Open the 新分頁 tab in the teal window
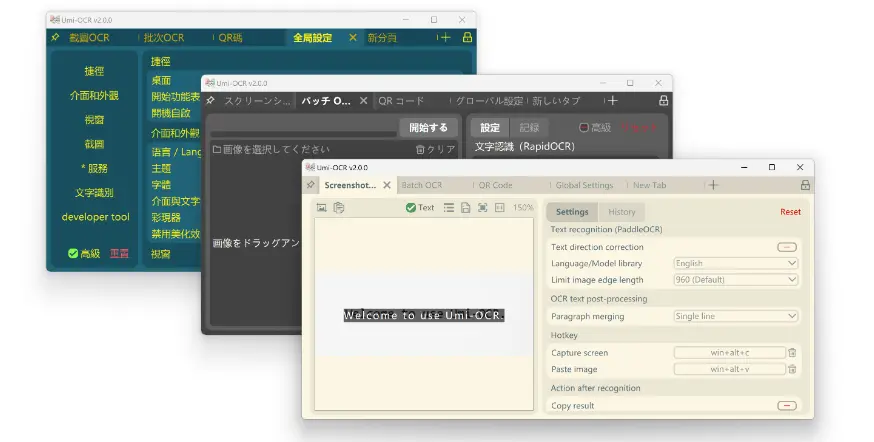Screen dimensions: 874x442 (382, 38)
